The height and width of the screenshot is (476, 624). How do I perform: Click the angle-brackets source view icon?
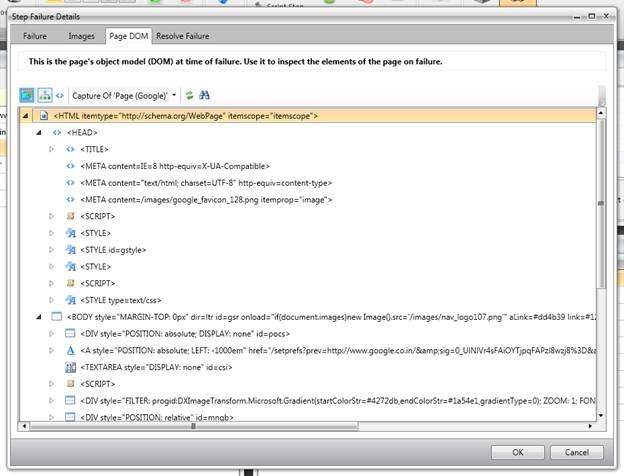[x=60, y=95]
